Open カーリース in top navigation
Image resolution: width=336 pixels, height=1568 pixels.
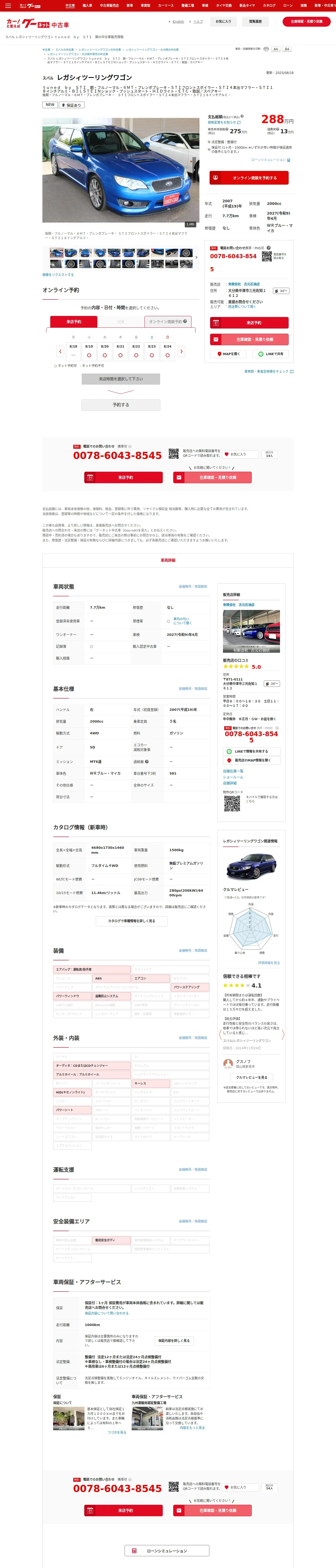(166, 5)
